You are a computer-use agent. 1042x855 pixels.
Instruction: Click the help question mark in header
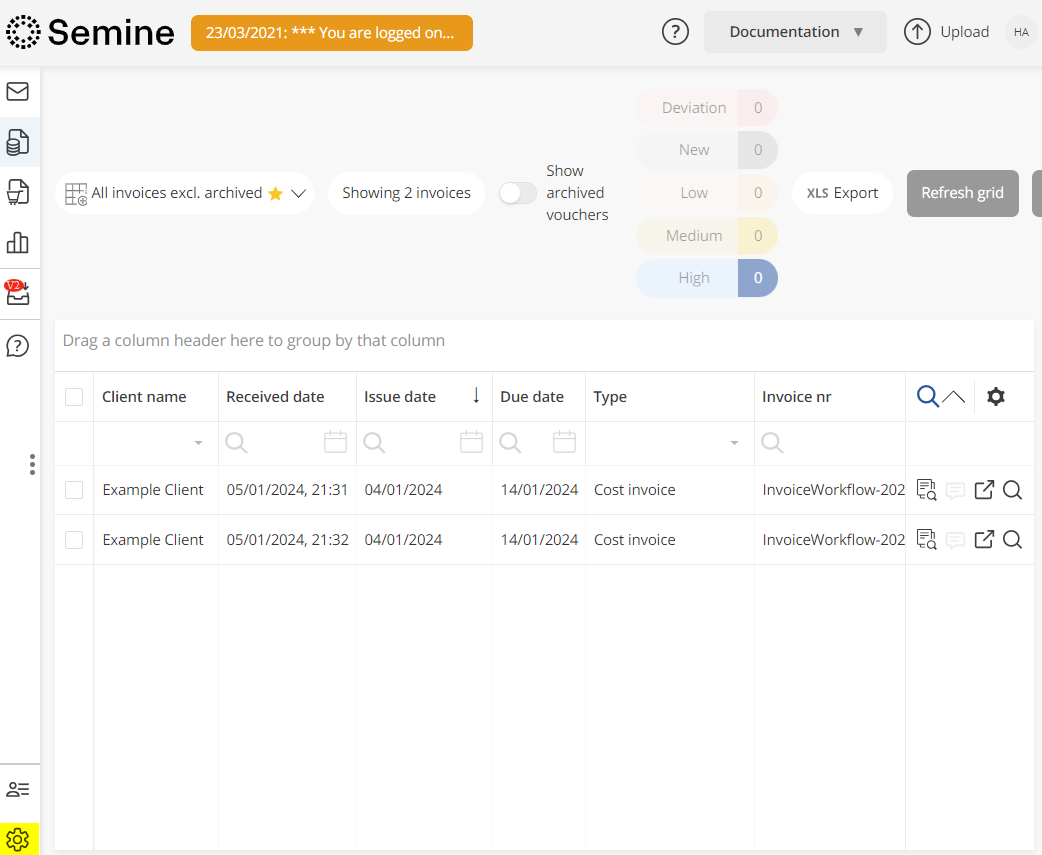tap(676, 32)
